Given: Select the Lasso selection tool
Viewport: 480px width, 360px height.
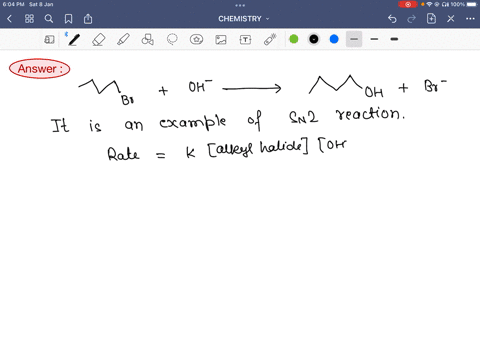Looking at the screenshot, I should 172,40.
